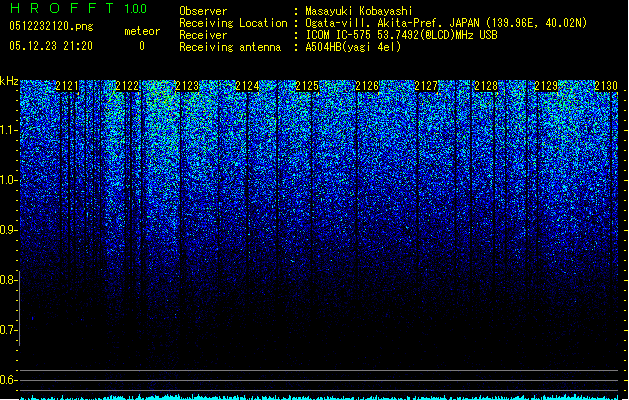Click the 2123 time marker

(x=187, y=86)
